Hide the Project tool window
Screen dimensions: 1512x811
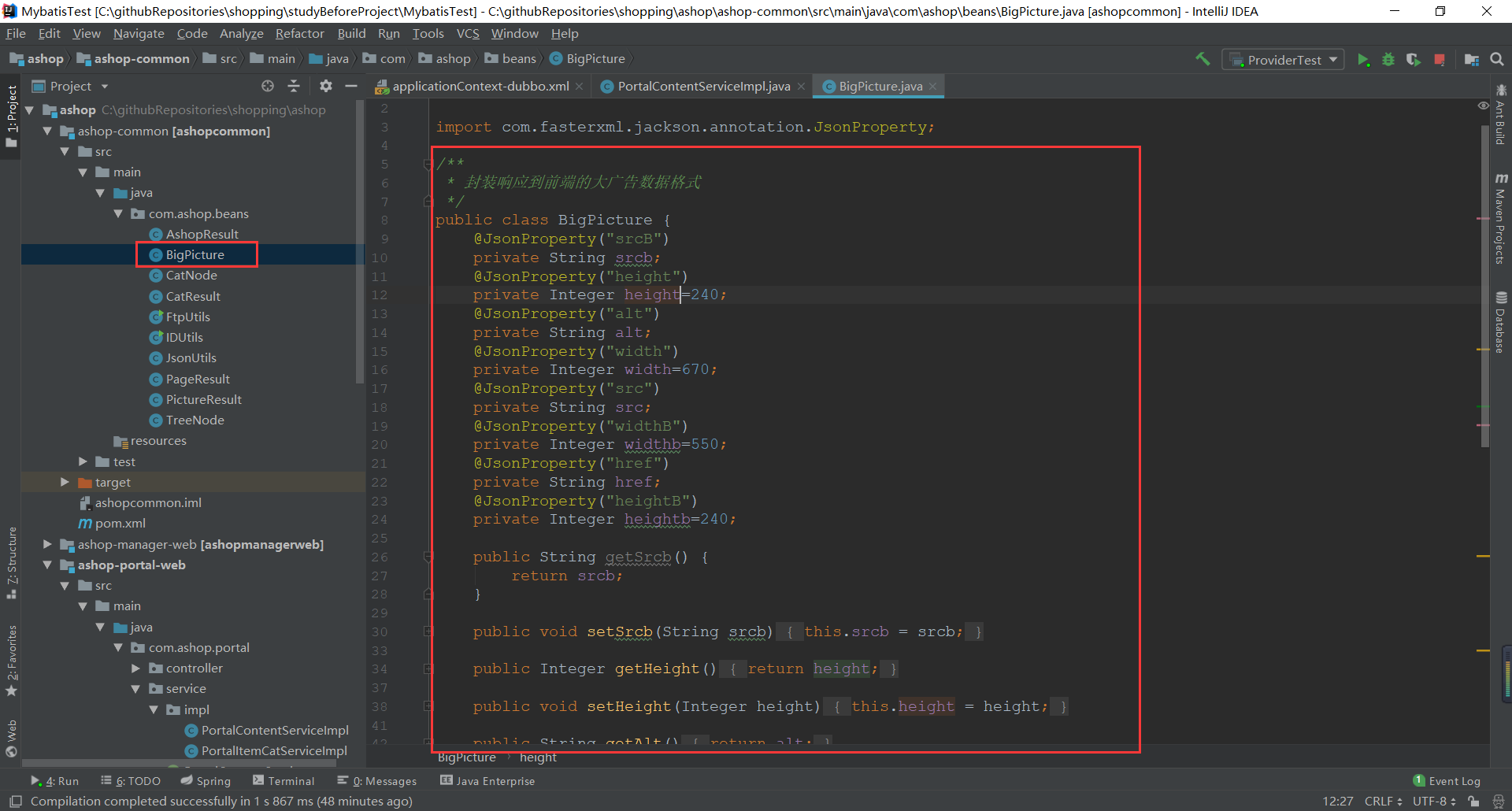tap(351, 86)
